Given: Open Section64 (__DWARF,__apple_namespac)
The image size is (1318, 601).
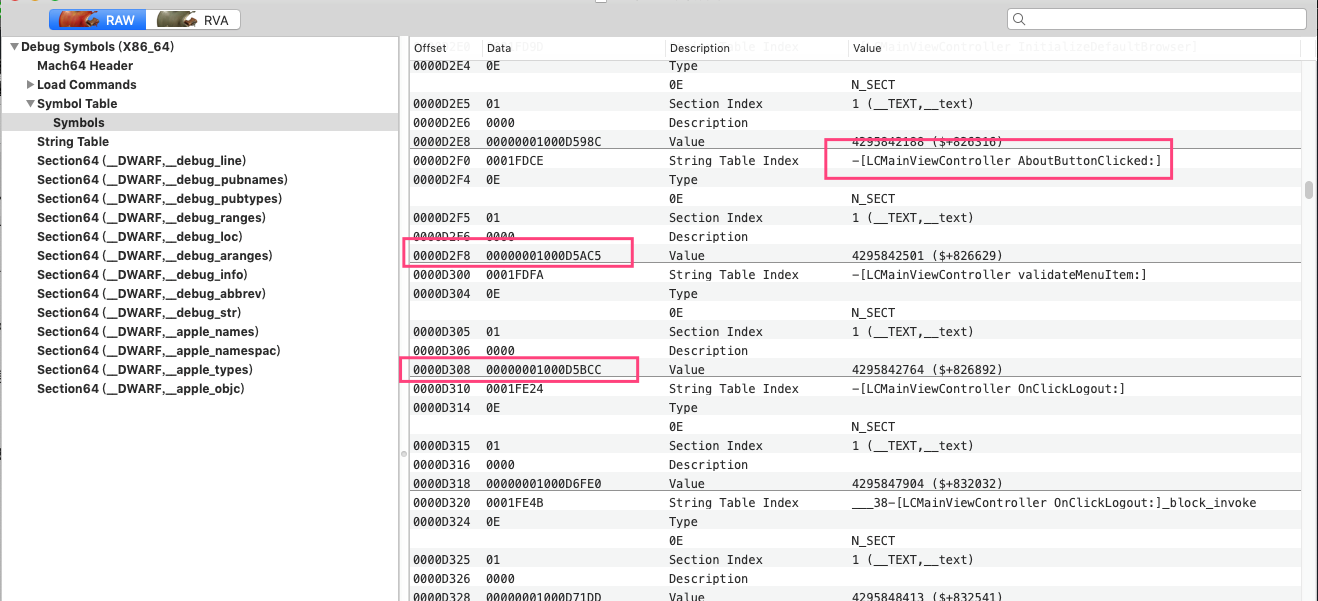Looking at the screenshot, I should (x=159, y=351).
